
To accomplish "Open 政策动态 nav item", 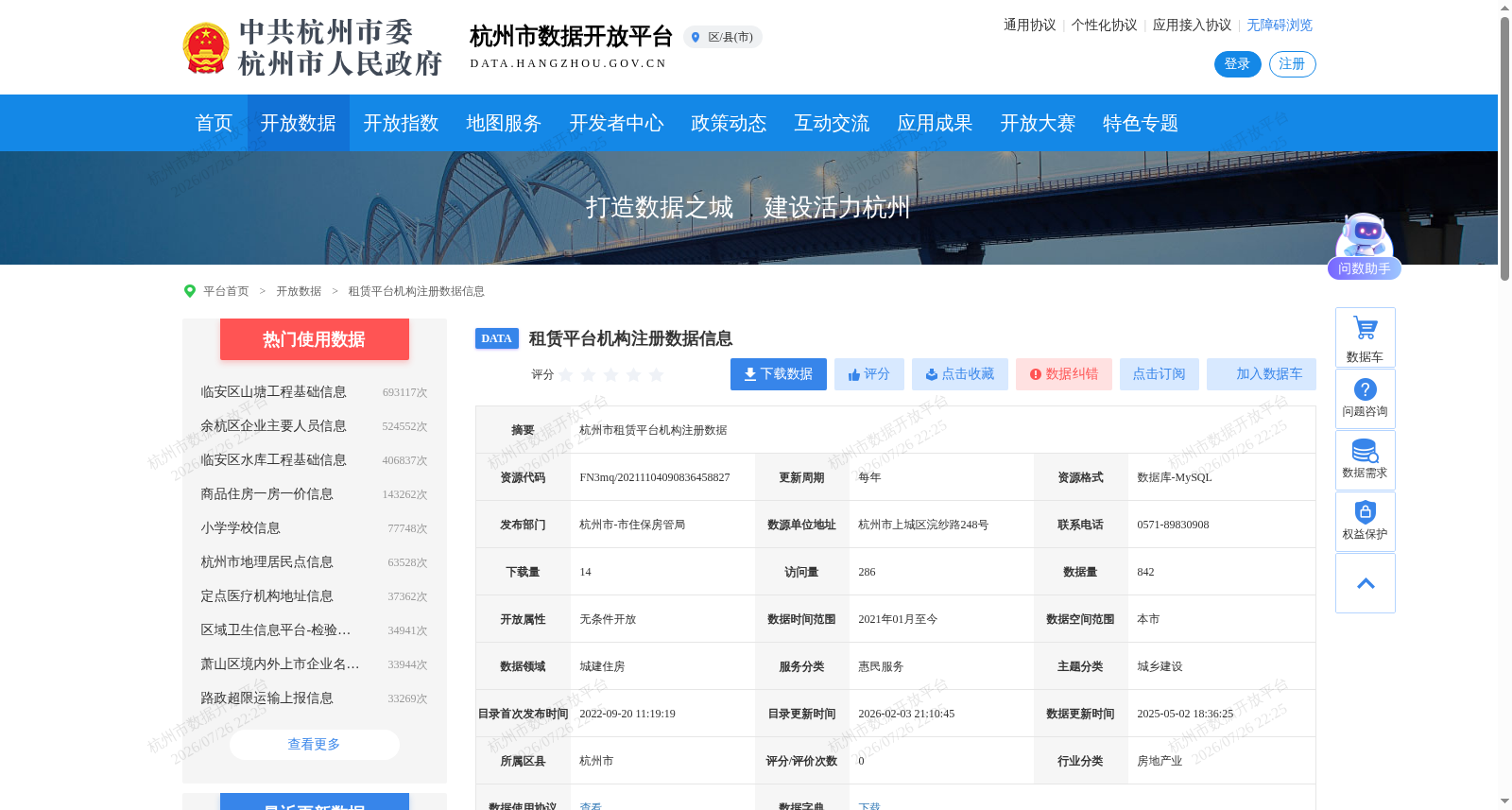I will pos(729,123).
